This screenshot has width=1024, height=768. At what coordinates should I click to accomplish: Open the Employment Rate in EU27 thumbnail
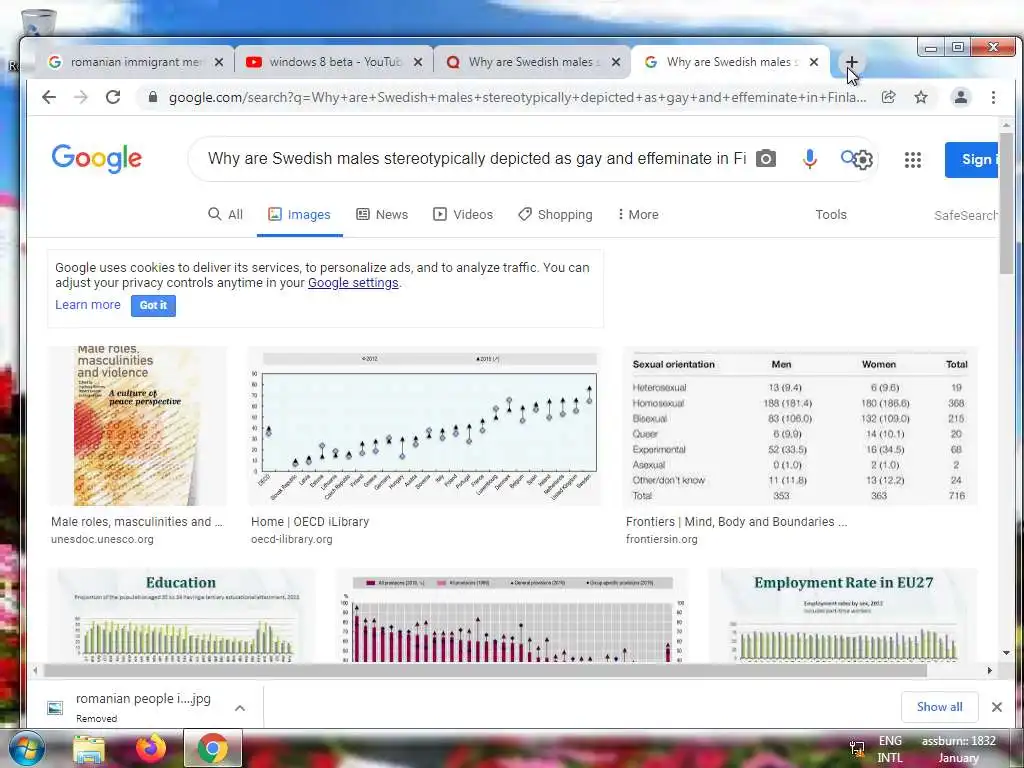pyautogui.click(x=842, y=615)
